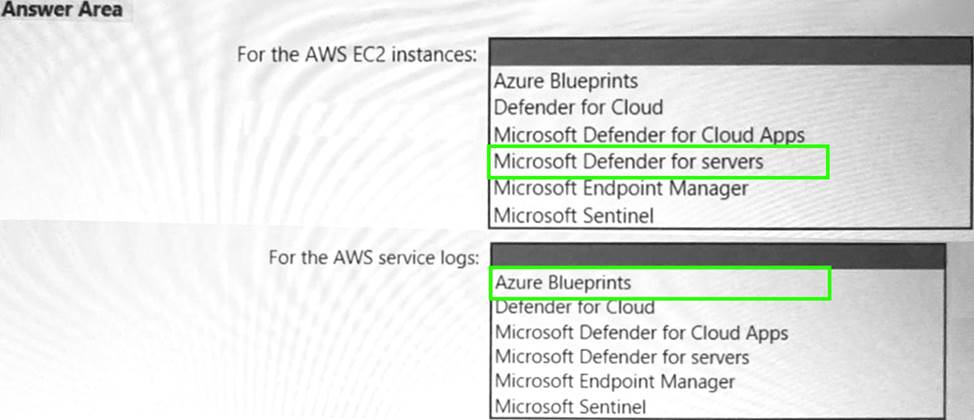Choose Microsoft Endpoint Manager for EC2 instances
This screenshot has width=974, height=420.
pos(620,188)
